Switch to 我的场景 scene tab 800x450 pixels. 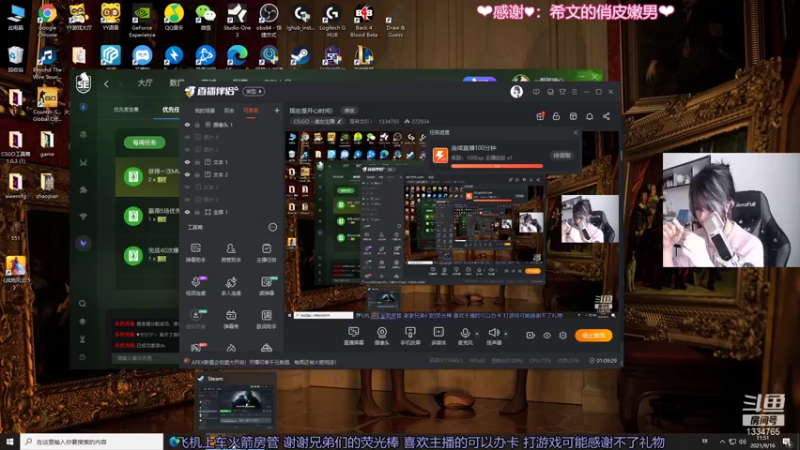point(205,110)
